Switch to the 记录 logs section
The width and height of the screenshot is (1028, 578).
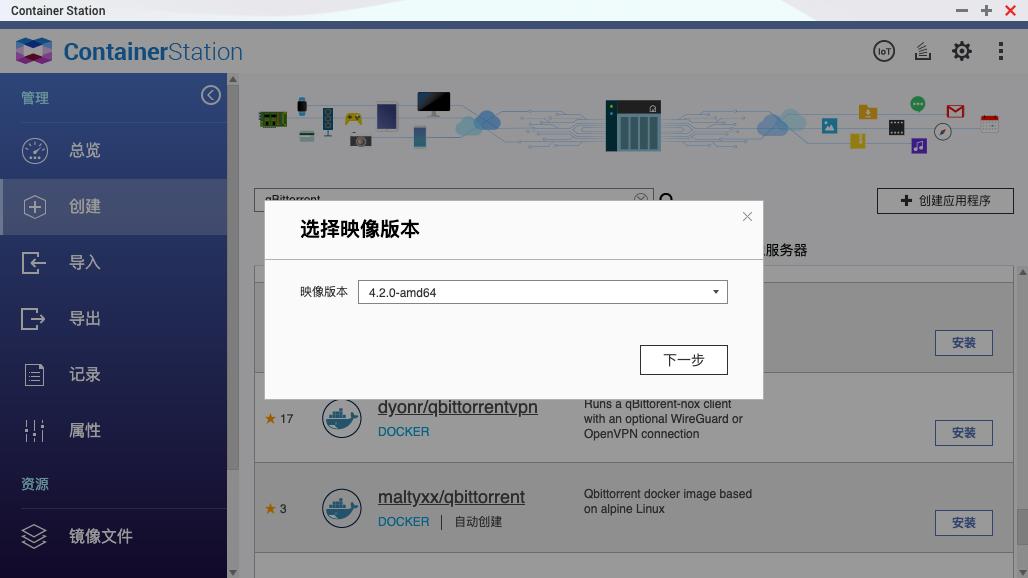34,374
